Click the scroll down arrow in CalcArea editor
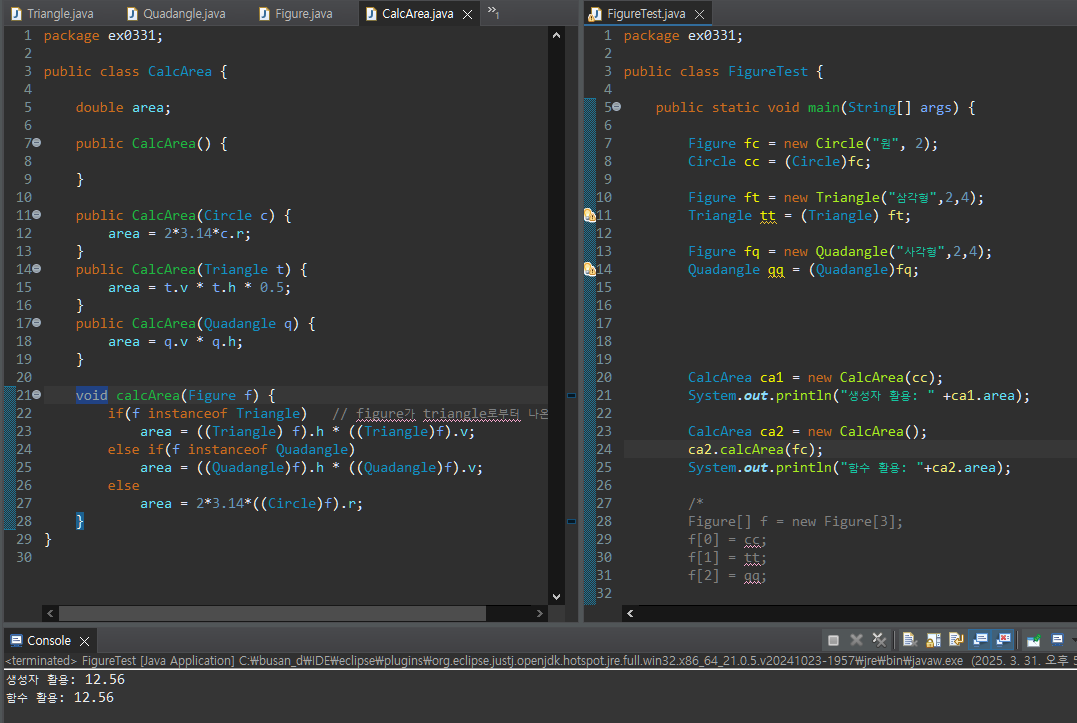This screenshot has height=723, width=1077. 557,597
